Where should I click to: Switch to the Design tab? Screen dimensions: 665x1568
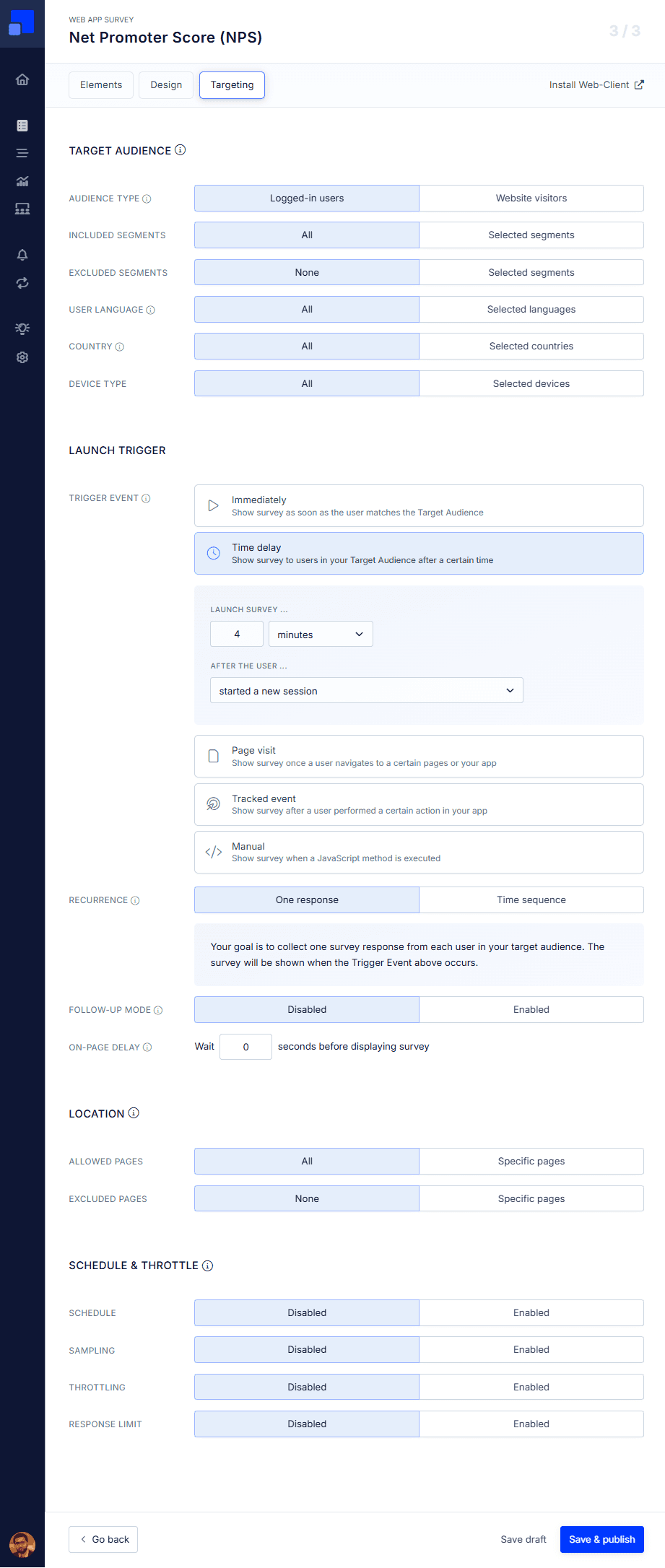click(166, 85)
